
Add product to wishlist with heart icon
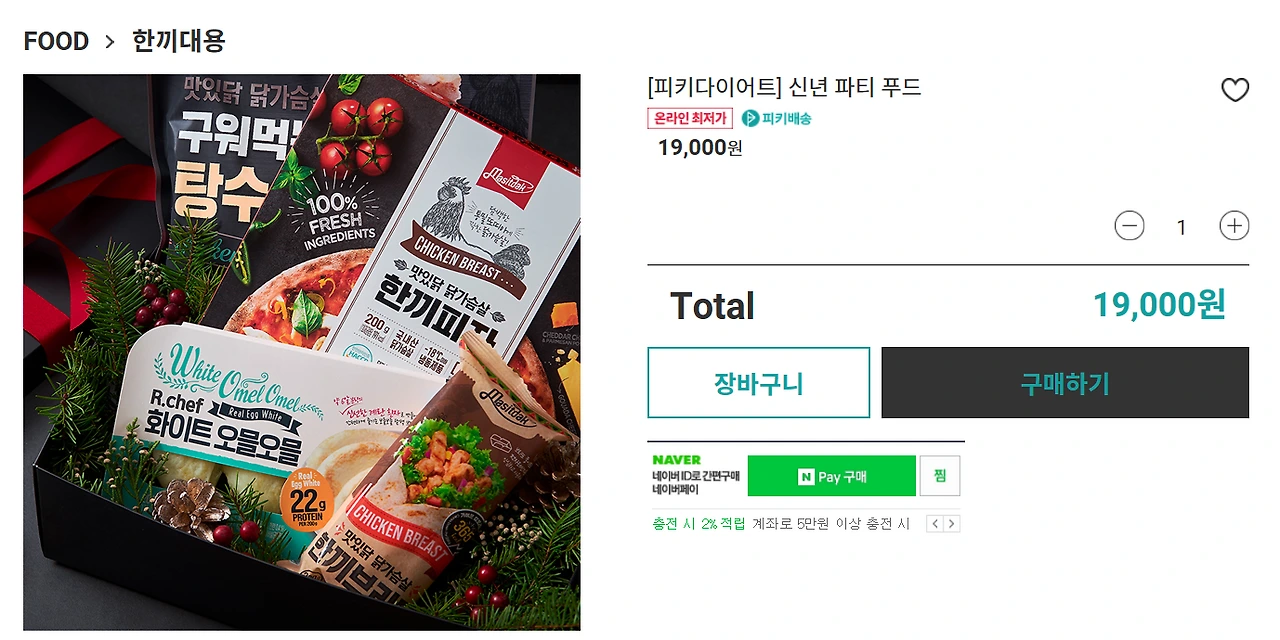coord(1235,90)
